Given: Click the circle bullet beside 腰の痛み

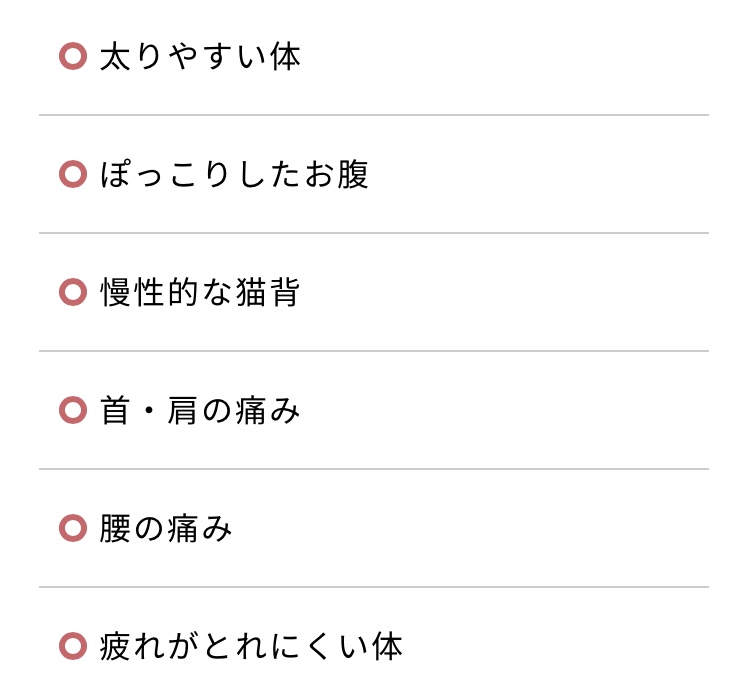Looking at the screenshot, I should (x=73, y=528).
